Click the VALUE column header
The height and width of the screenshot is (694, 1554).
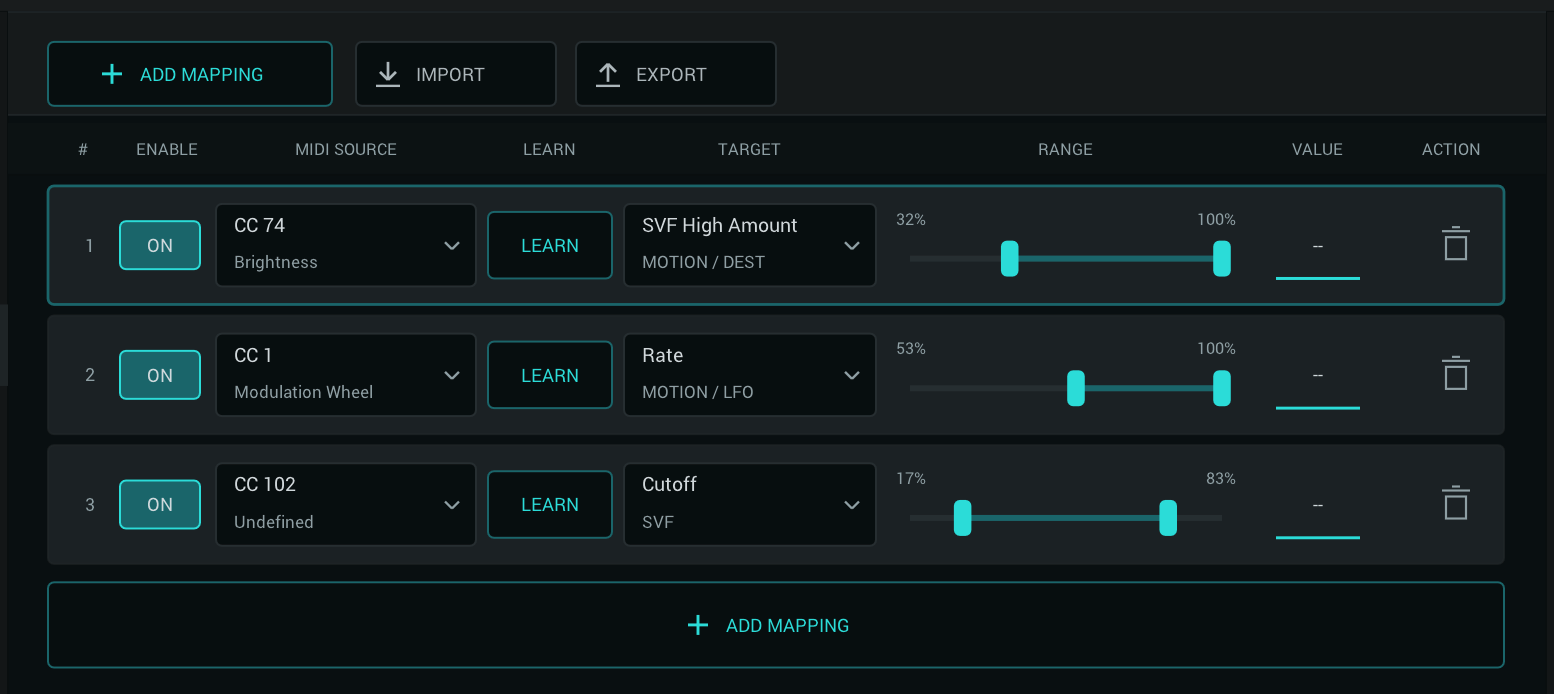point(1317,149)
